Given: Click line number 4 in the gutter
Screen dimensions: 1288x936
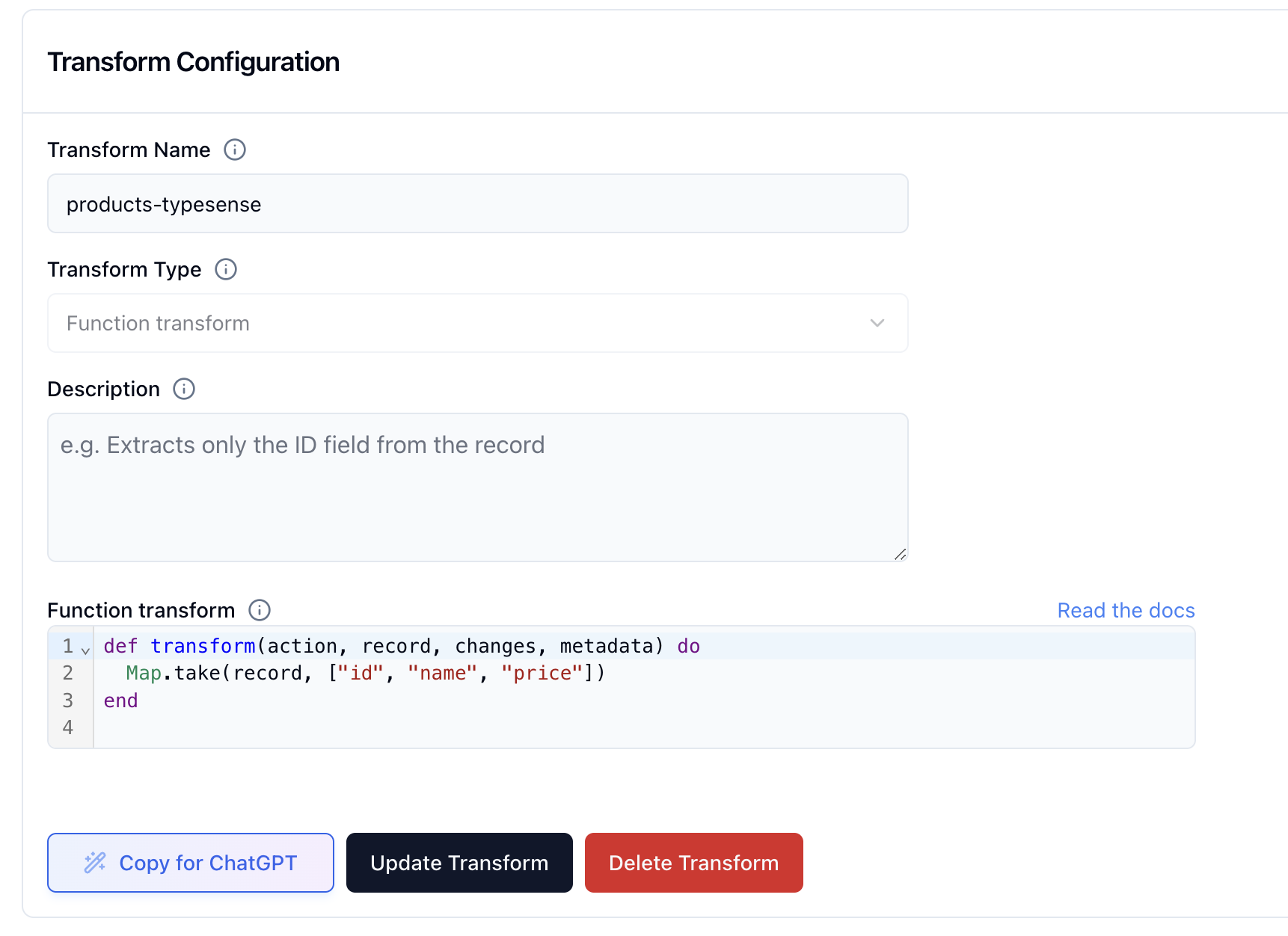Looking at the screenshot, I should click(68, 727).
